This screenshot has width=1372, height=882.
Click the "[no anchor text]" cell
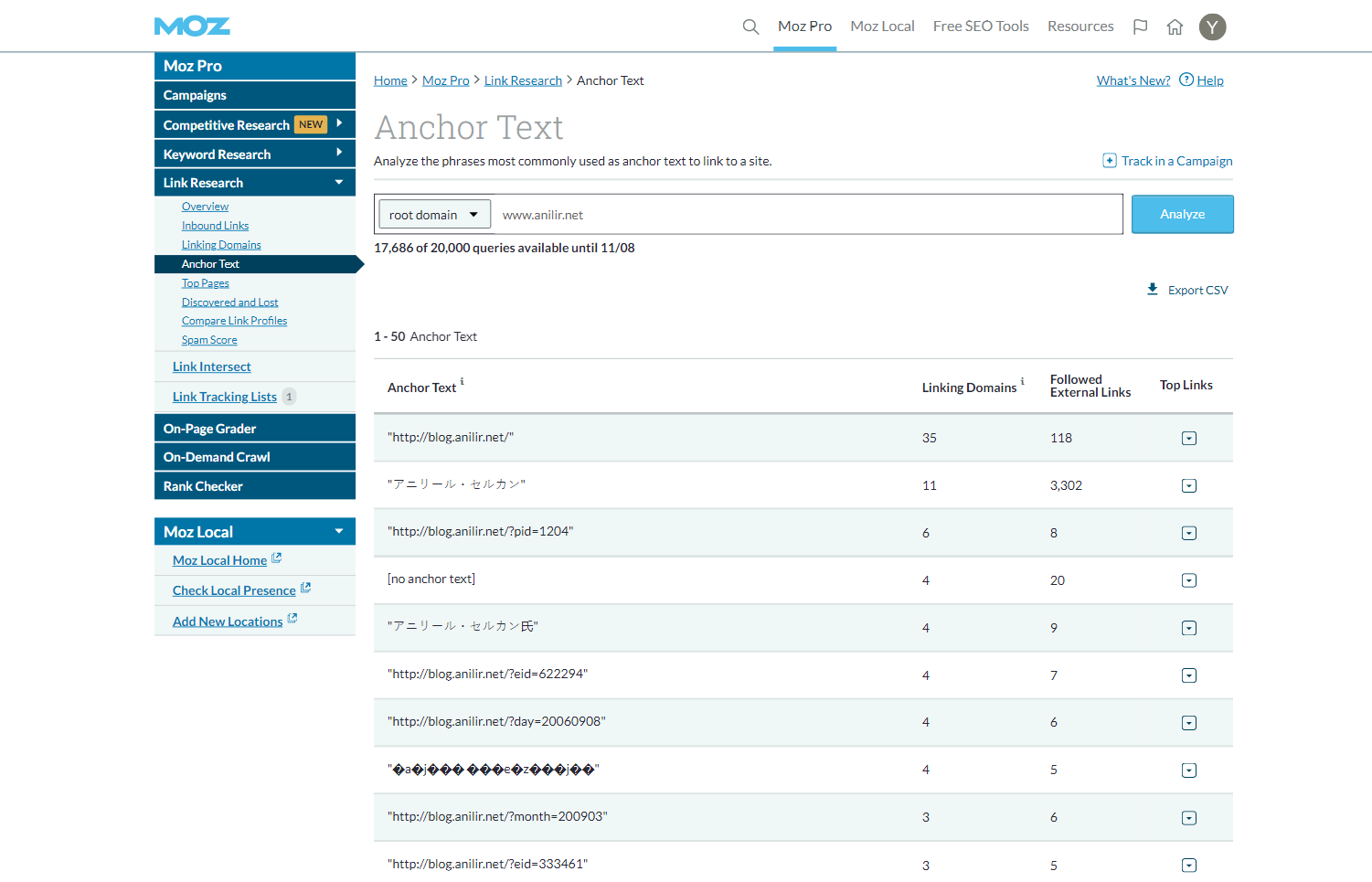[431, 579]
